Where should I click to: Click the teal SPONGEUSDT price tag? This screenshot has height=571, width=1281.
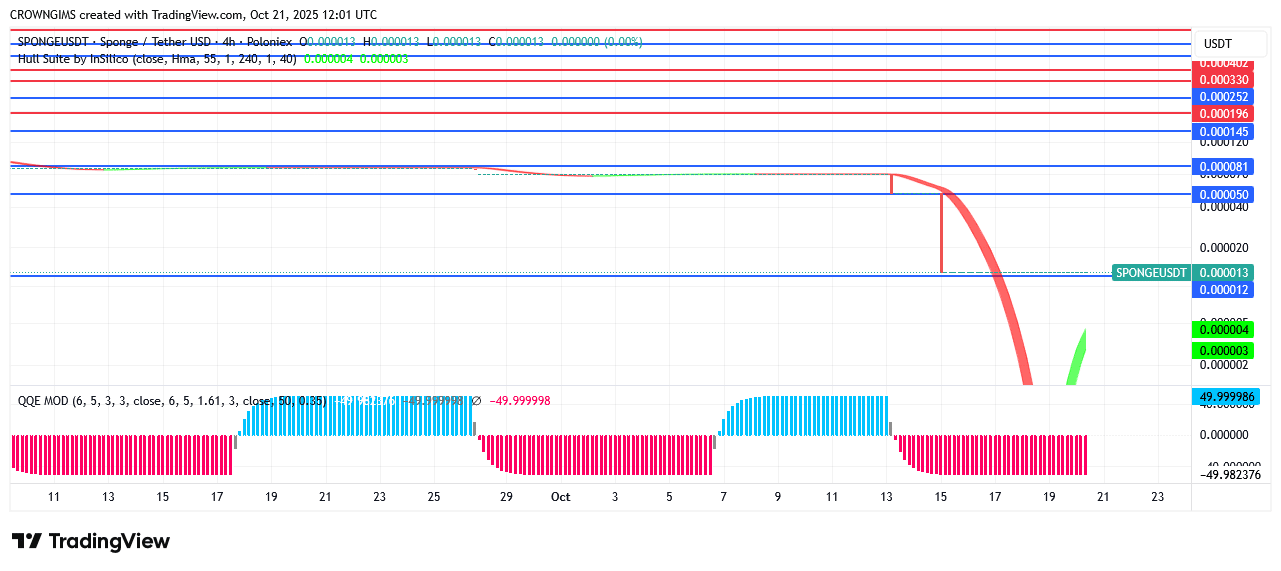point(1152,273)
